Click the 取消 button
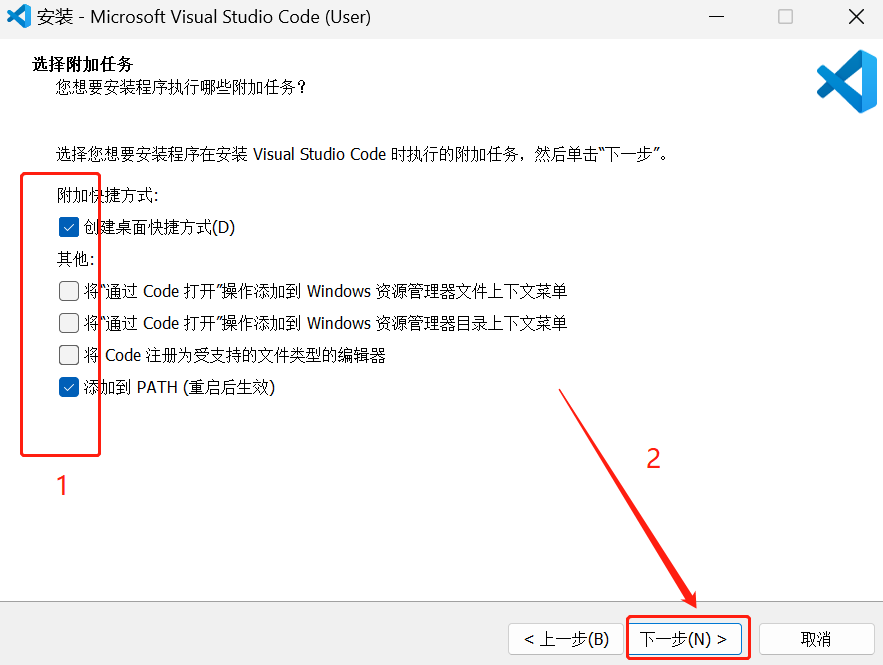Viewport: 883px width, 665px height. (816, 638)
